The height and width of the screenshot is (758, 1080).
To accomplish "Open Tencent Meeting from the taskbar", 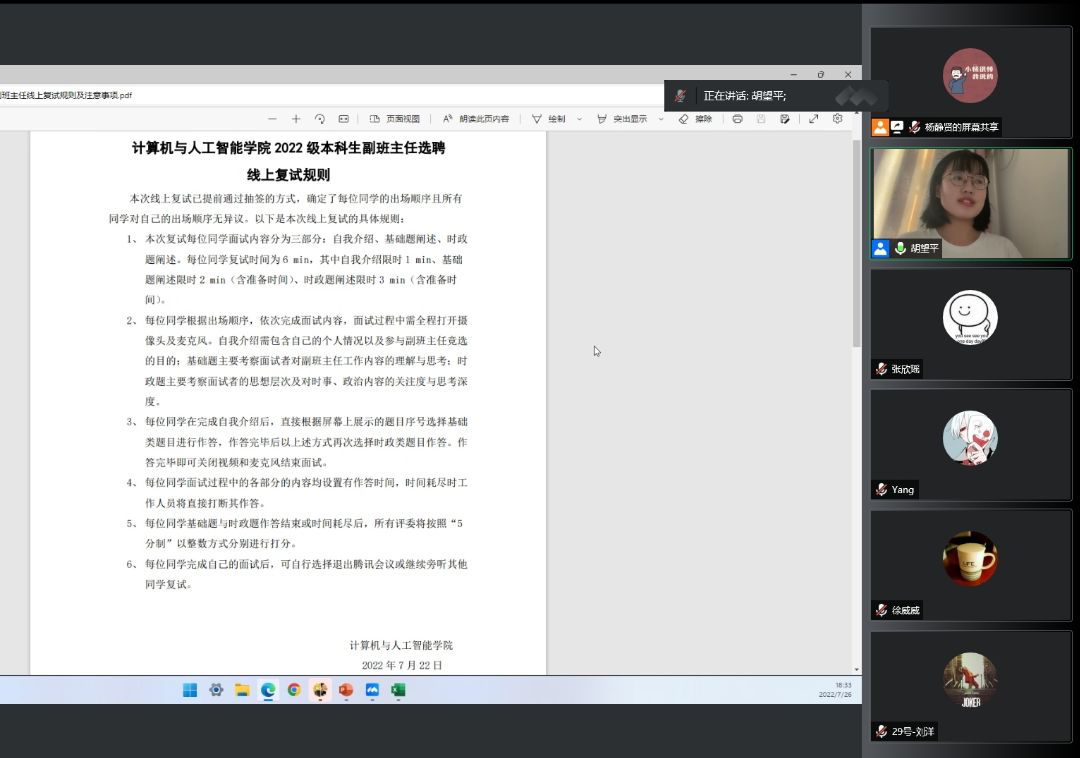I will [x=372, y=690].
